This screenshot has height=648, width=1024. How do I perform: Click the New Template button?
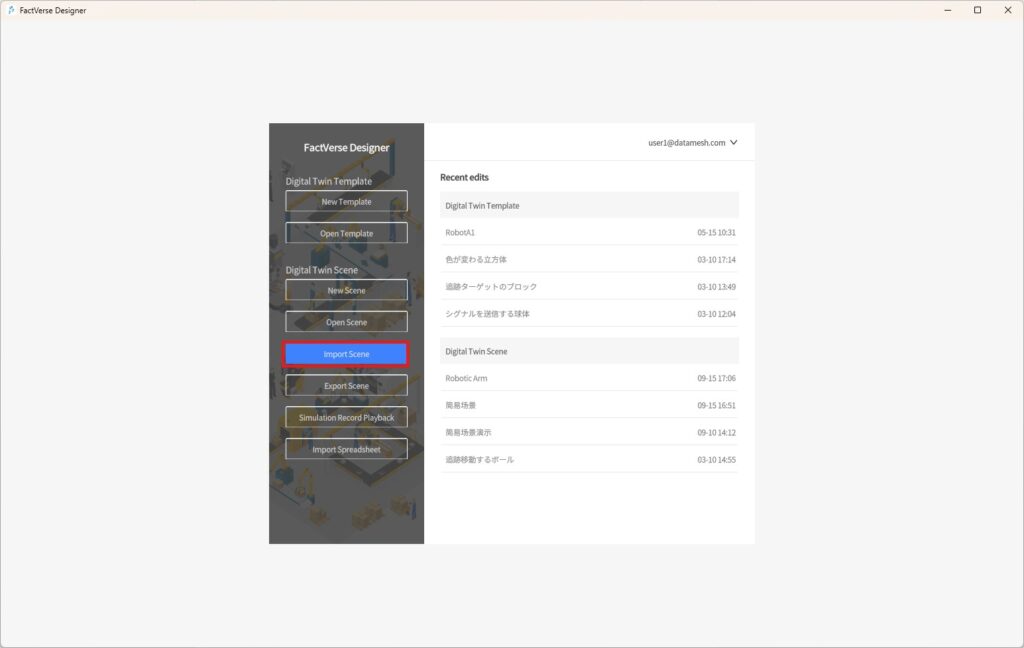click(346, 200)
